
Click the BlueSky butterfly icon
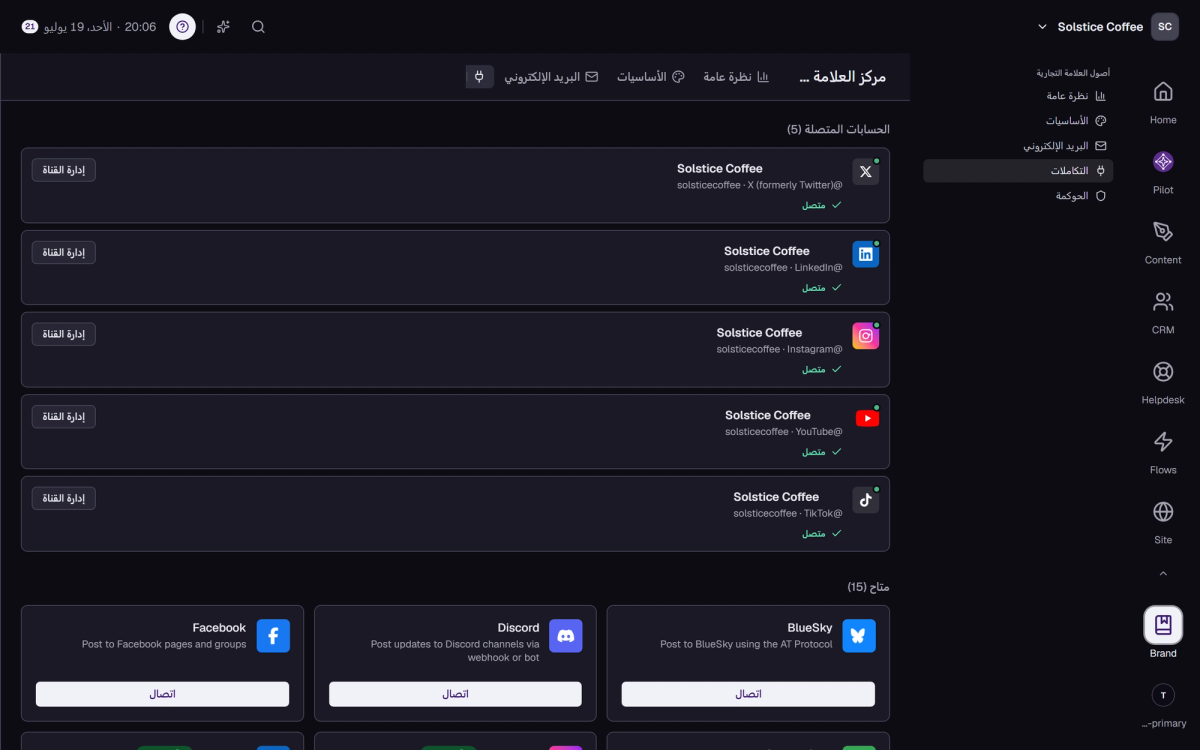click(858, 636)
